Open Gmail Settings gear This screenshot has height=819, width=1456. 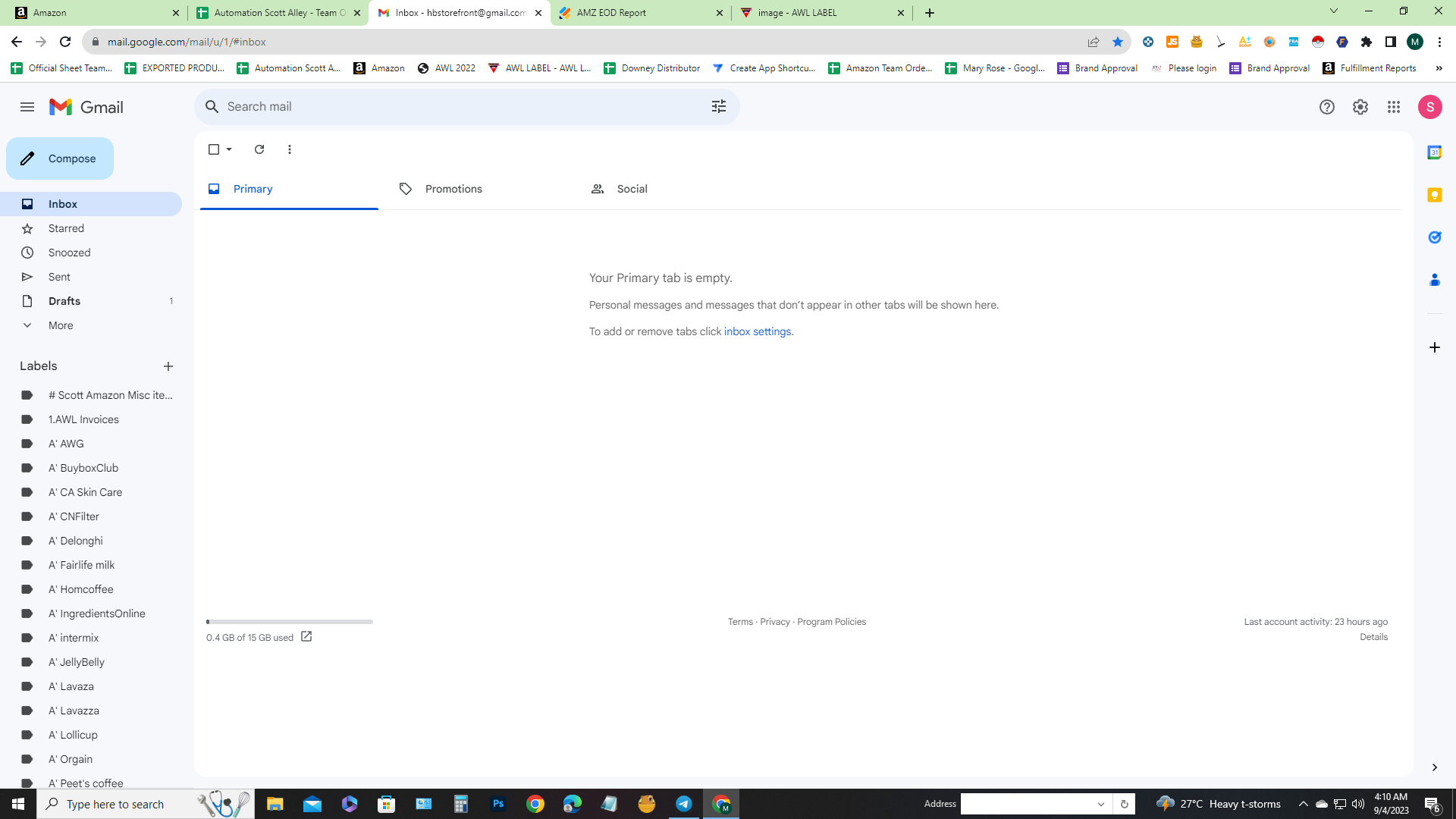pyautogui.click(x=1360, y=107)
